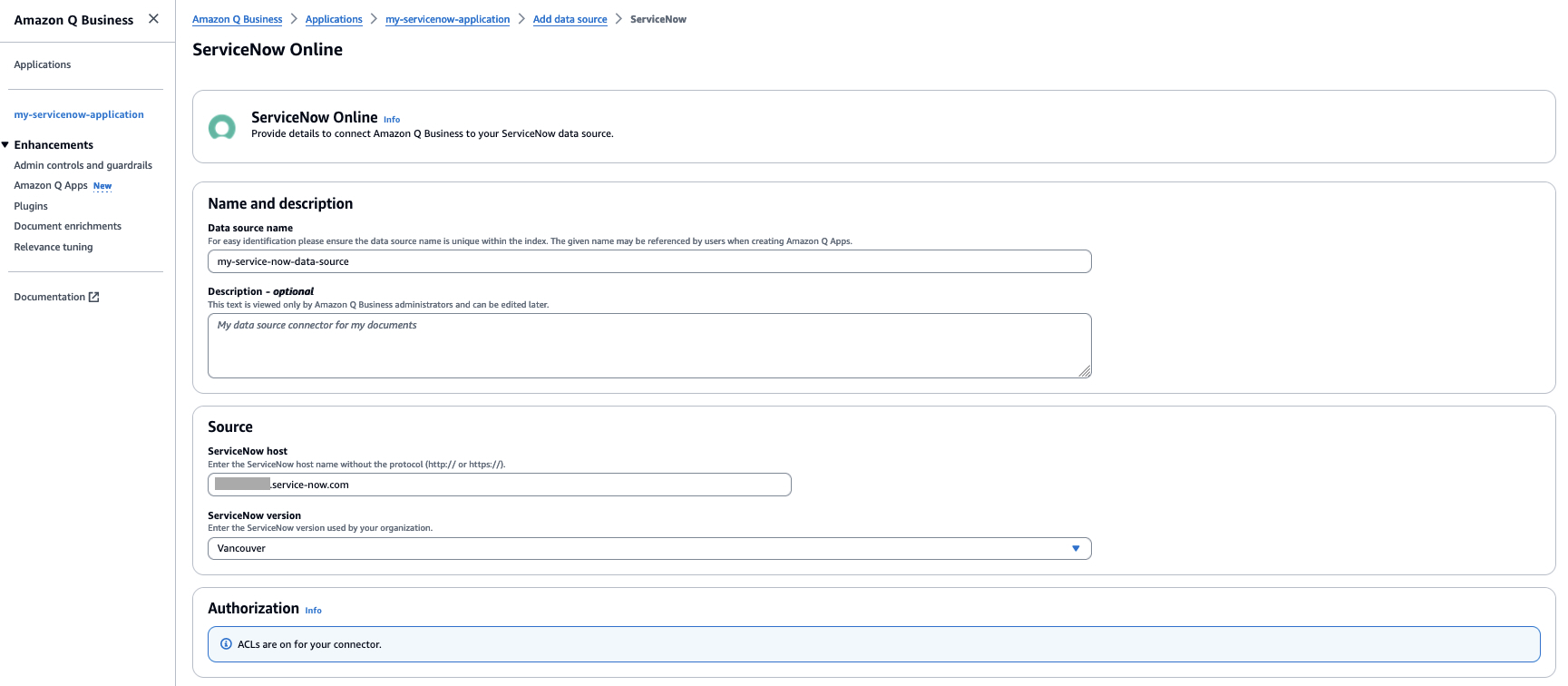Open Document enrichments page
This screenshot has height=686, width=1568.
tap(68, 226)
